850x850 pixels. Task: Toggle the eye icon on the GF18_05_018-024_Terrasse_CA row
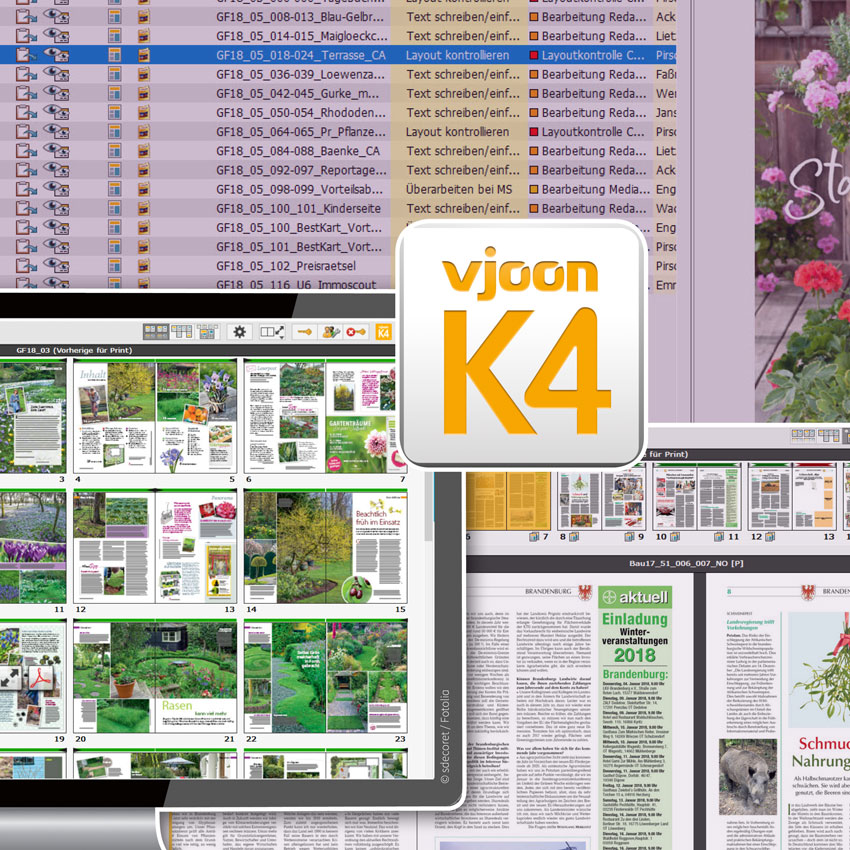[x=57, y=55]
